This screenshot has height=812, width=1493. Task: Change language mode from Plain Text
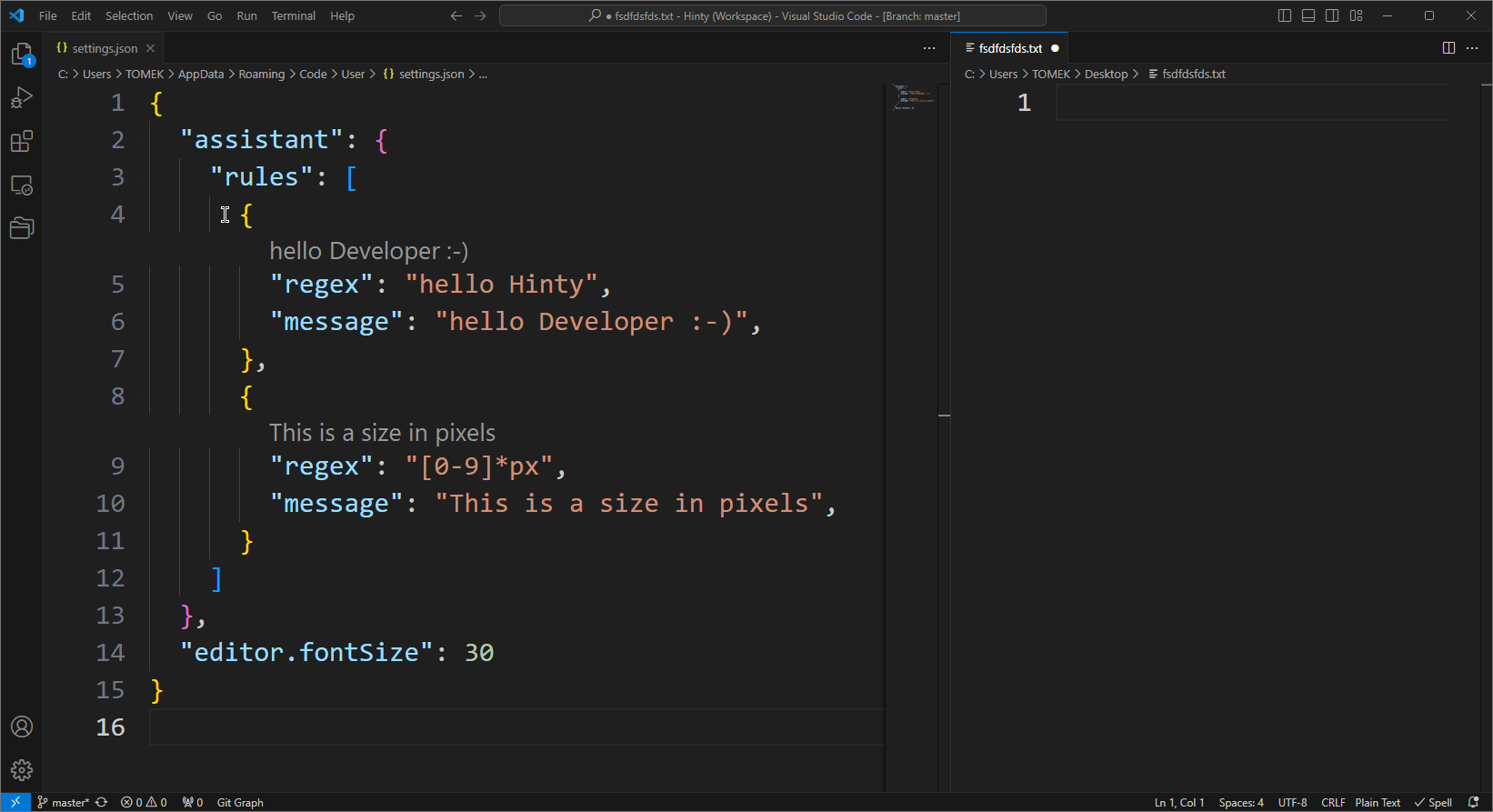tap(1378, 802)
